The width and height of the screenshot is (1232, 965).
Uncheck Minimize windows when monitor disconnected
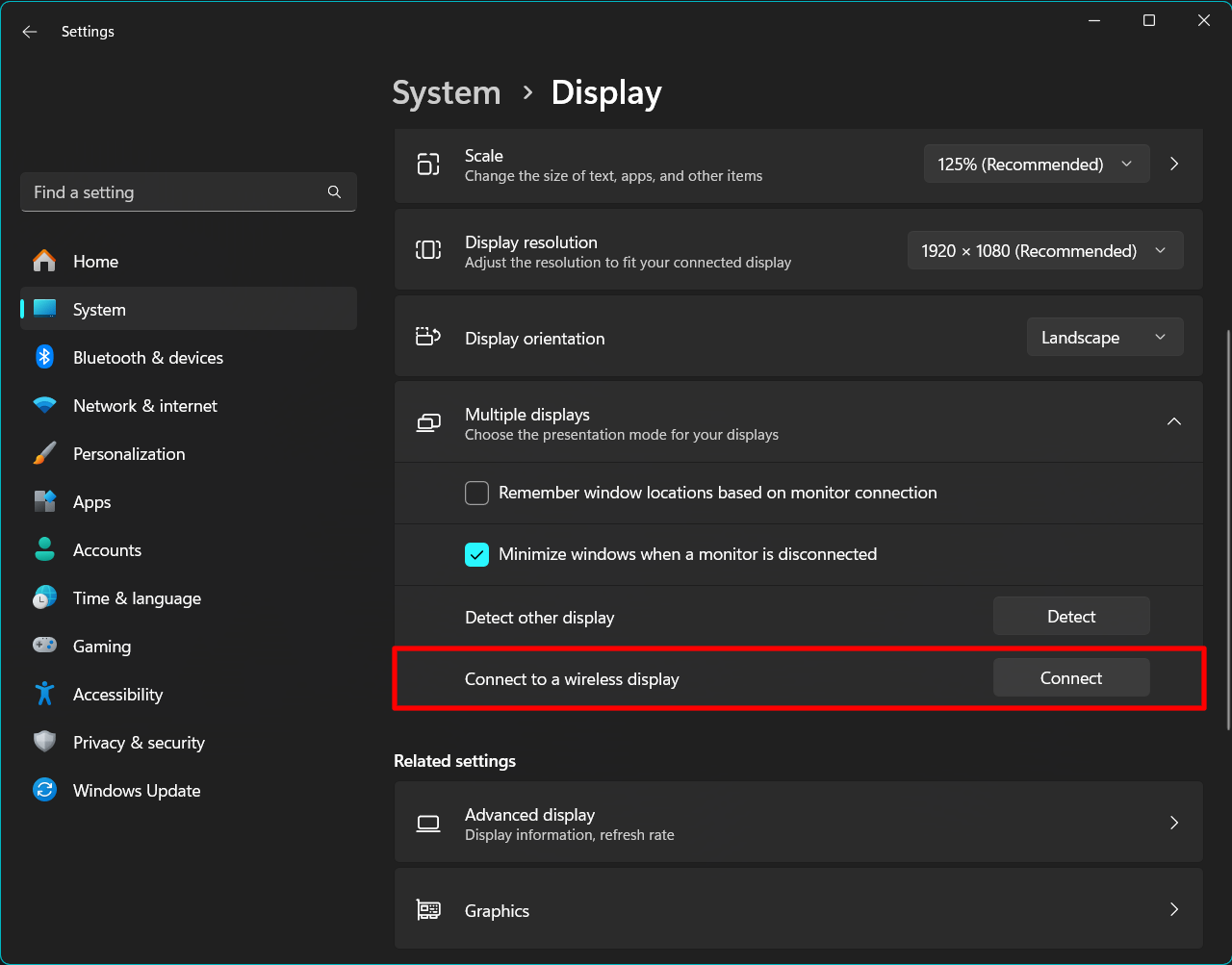pos(476,554)
